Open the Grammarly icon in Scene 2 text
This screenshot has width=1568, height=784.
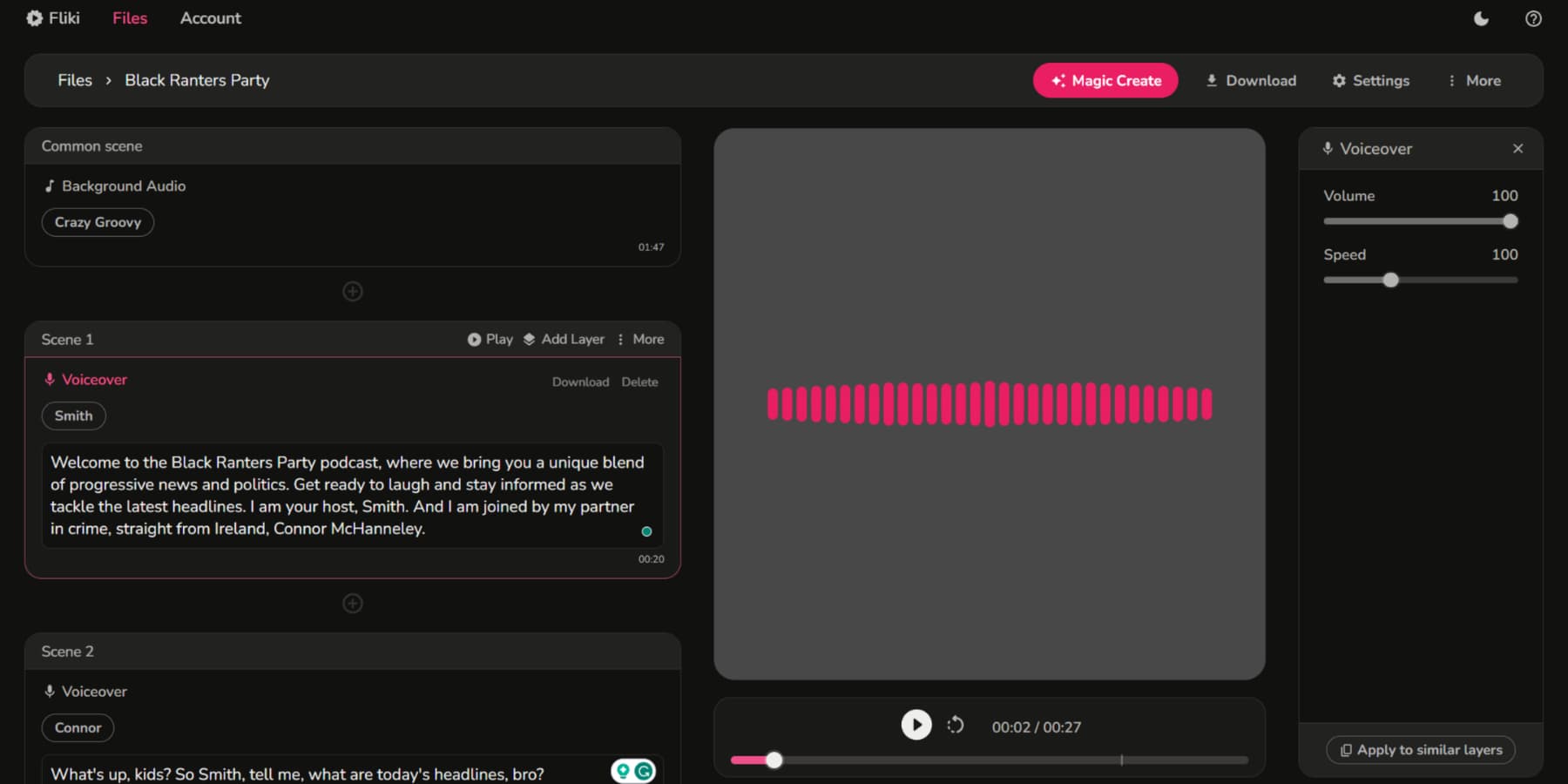coord(644,770)
